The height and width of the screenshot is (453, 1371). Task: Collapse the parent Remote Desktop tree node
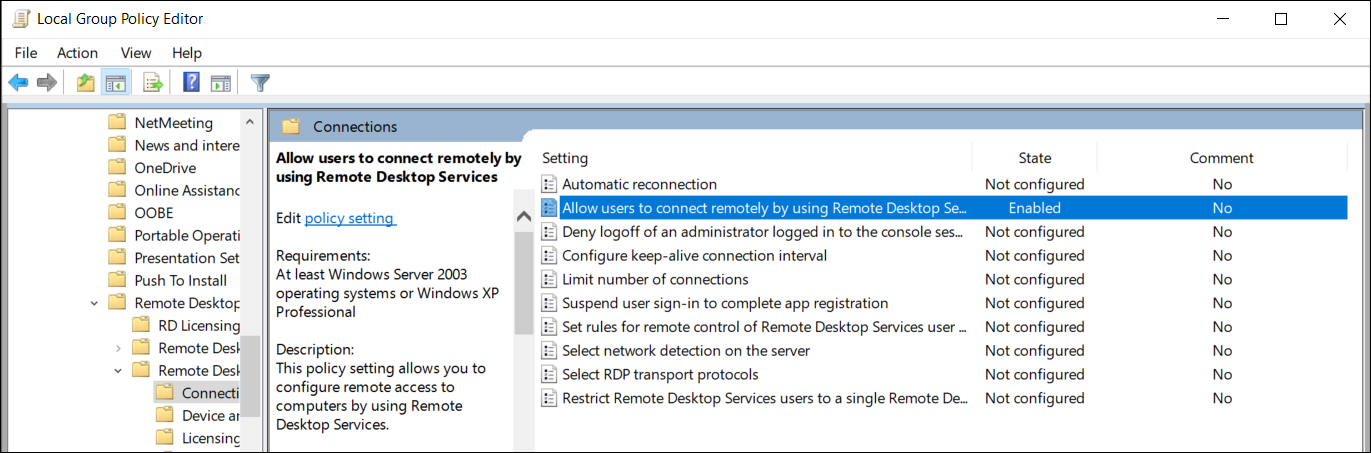94,303
